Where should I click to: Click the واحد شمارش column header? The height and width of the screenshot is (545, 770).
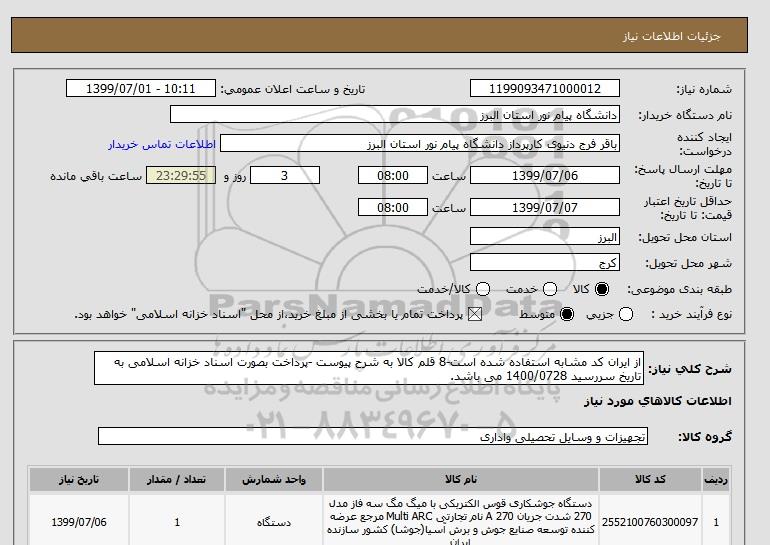(x=274, y=480)
